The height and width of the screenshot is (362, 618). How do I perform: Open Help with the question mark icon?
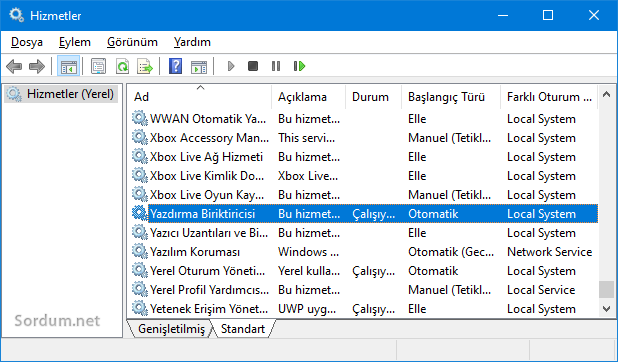click(x=175, y=66)
